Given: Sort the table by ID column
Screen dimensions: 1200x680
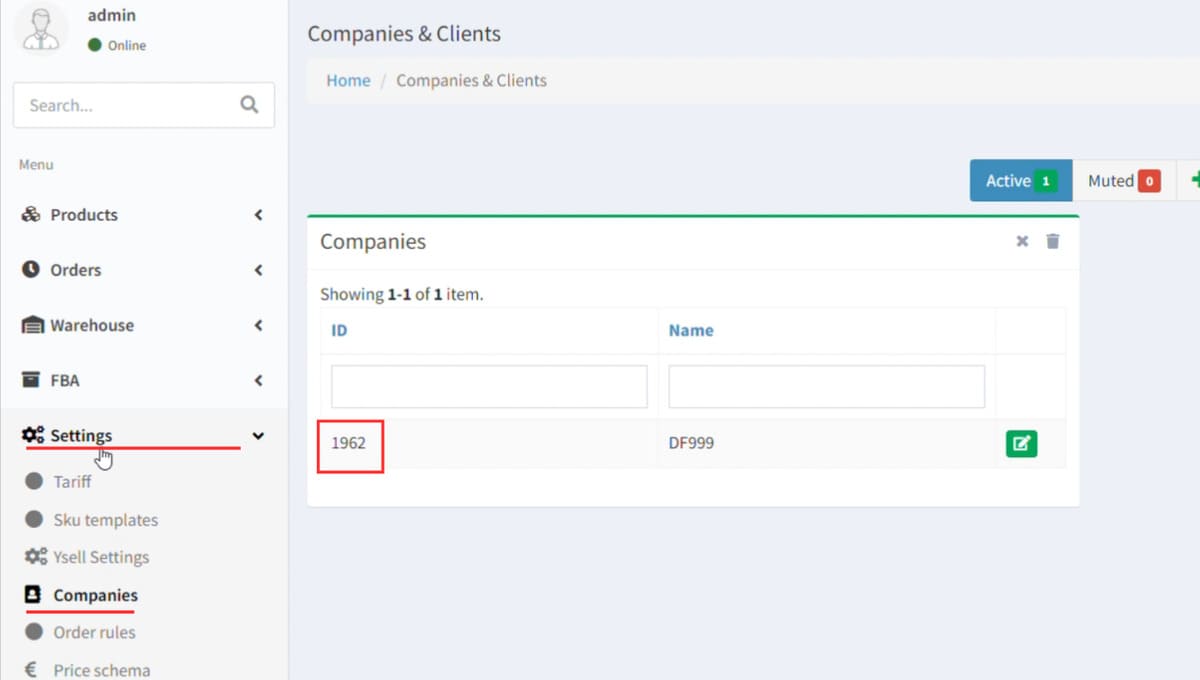Looking at the screenshot, I should 339,330.
